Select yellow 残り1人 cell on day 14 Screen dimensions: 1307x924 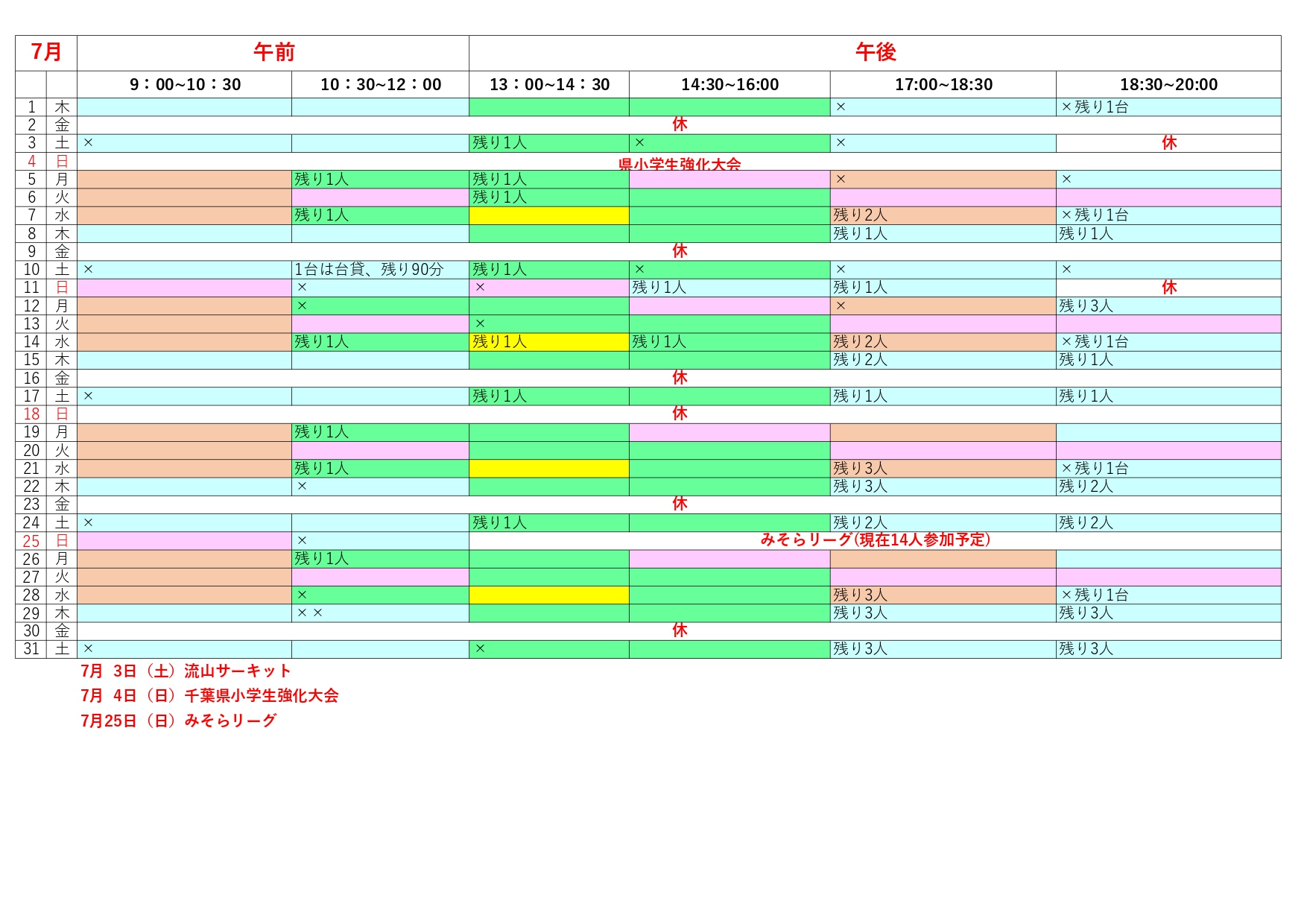[549, 342]
